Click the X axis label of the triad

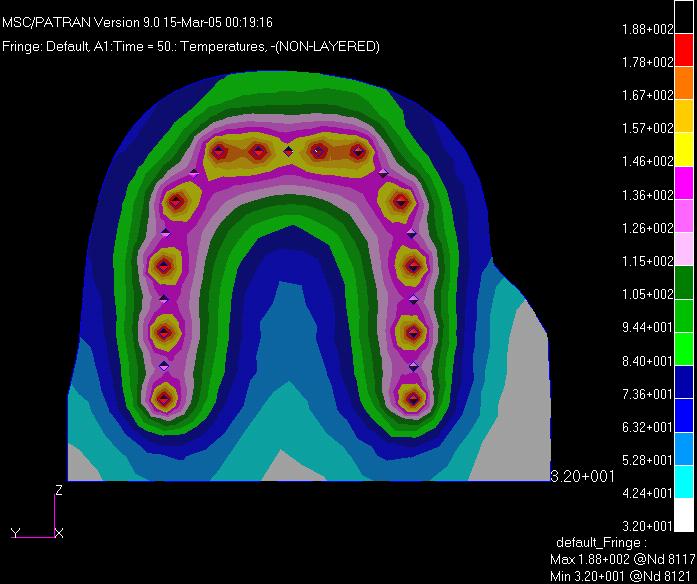(x=59, y=534)
